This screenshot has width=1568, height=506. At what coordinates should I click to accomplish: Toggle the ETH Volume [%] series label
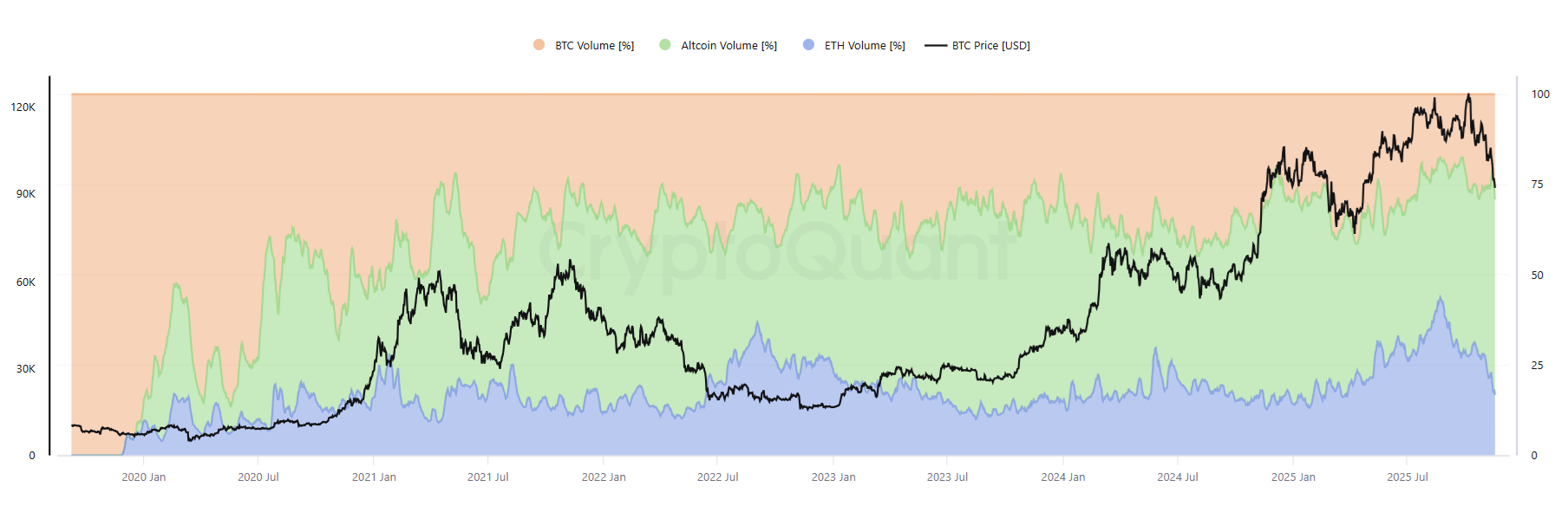864,46
